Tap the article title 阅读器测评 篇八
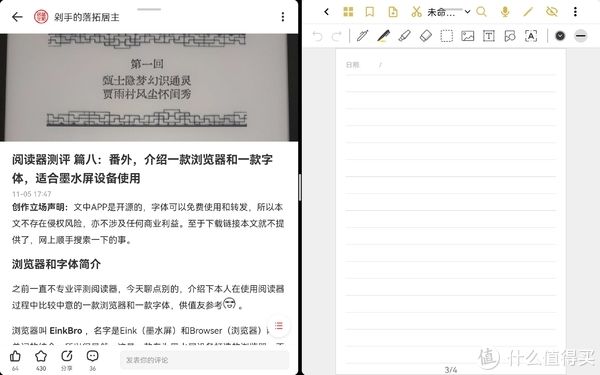600x375 pixels. [142, 169]
